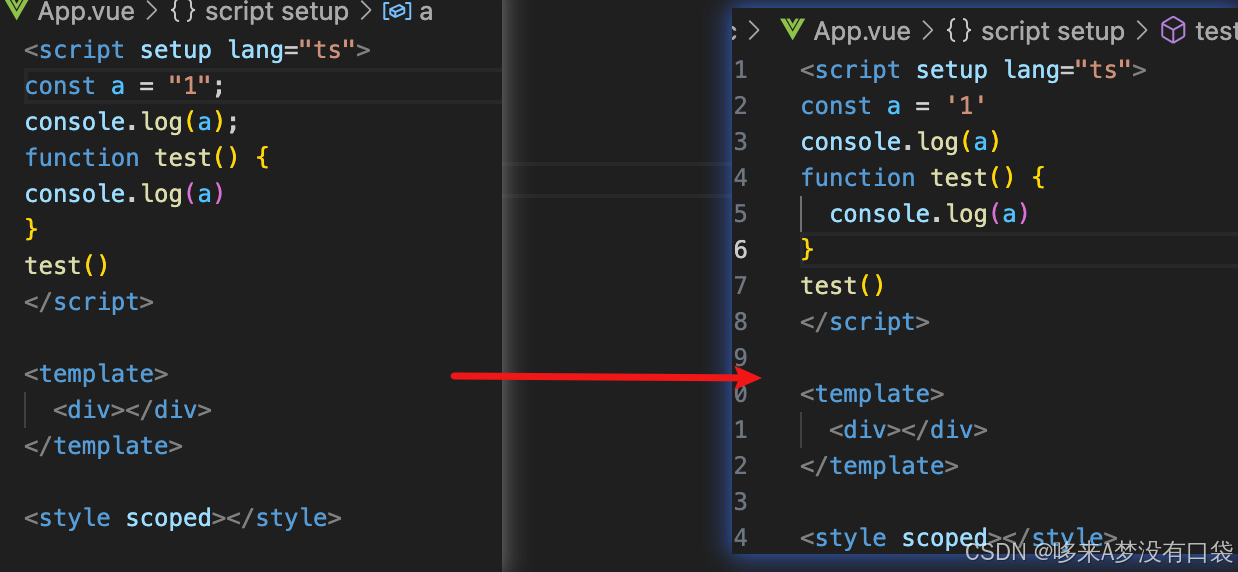Click the closing brace line in left pane
The height and width of the screenshot is (572, 1238).
click(x=31, y=230)
